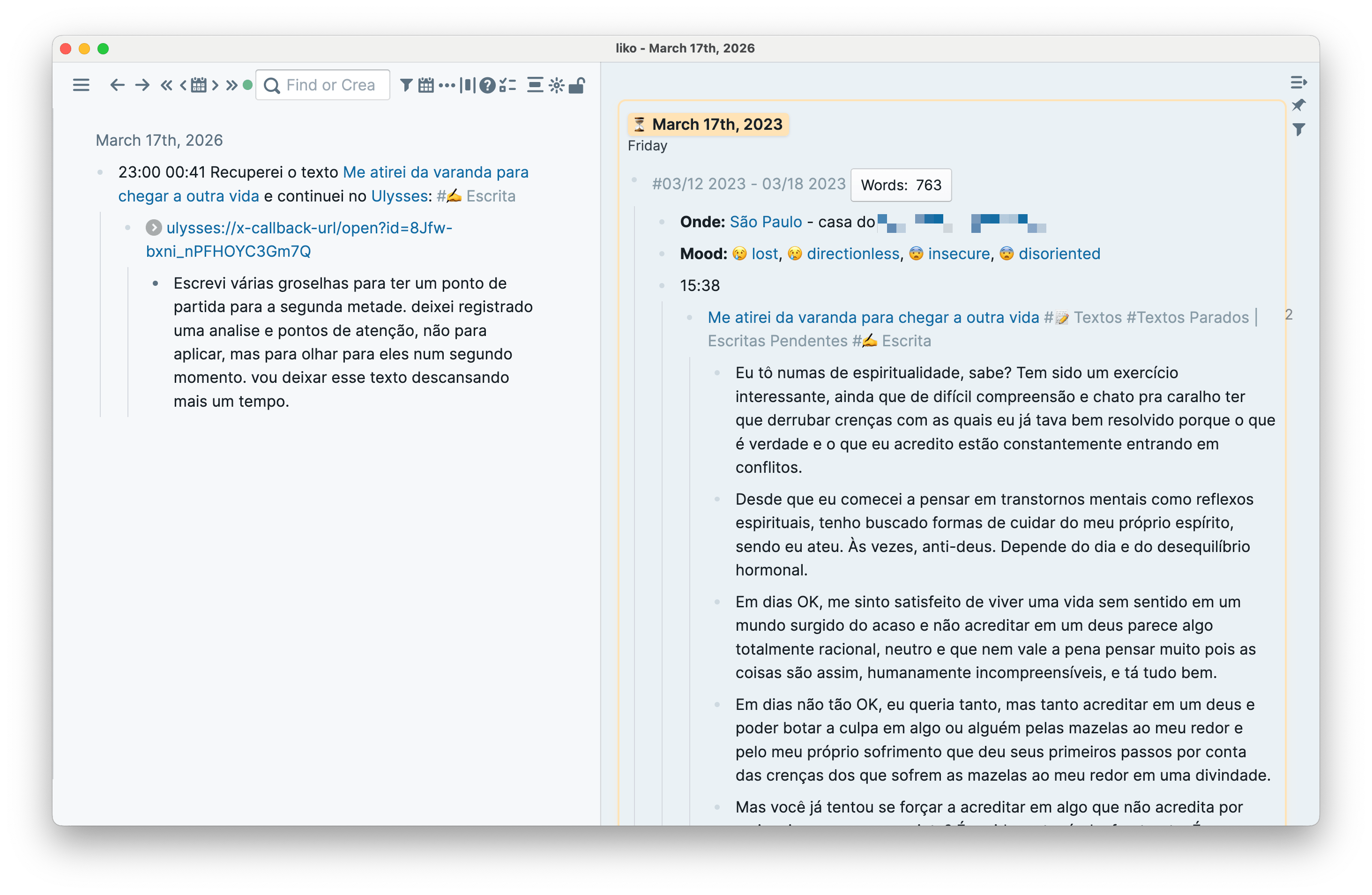Click the window title 'liko - March 17th, 2026'

point(685,48)
